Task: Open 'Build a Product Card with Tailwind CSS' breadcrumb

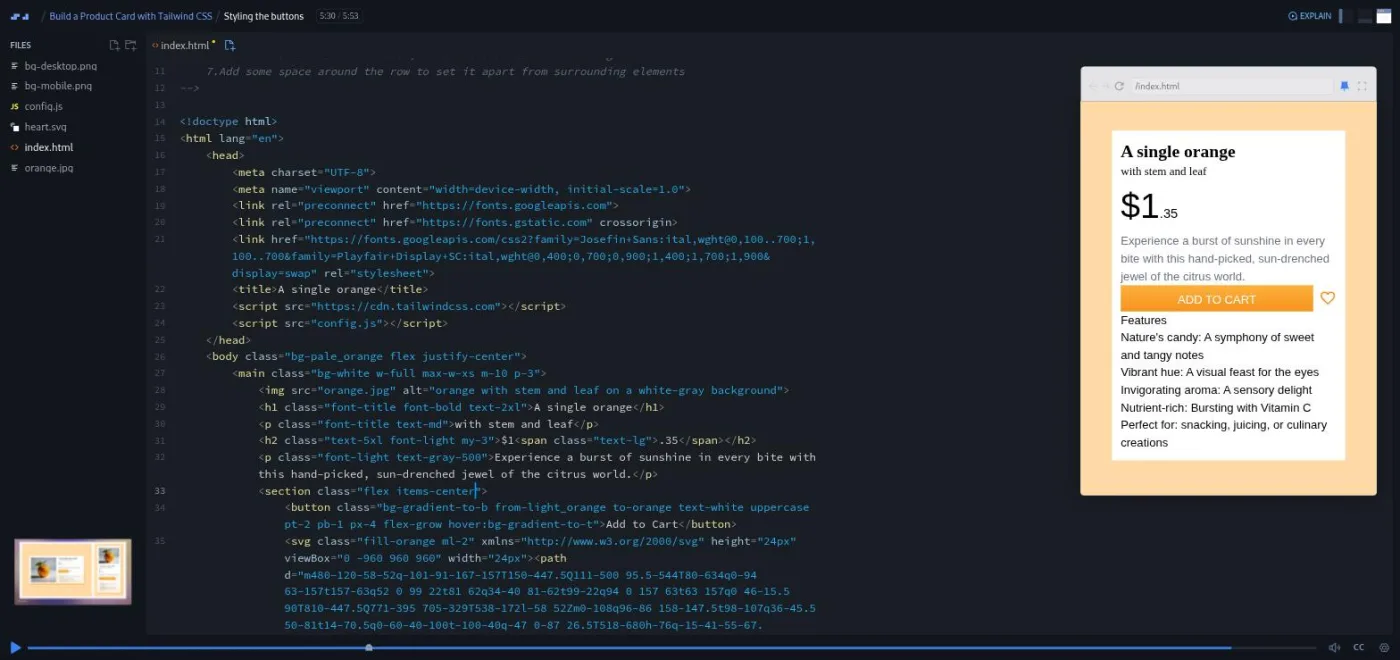Action: coord(131,16)
